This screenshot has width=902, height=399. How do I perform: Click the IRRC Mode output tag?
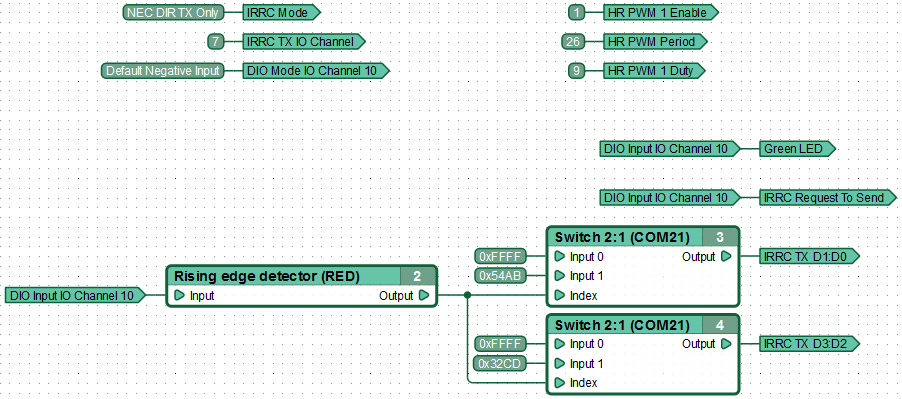(281, 12)
